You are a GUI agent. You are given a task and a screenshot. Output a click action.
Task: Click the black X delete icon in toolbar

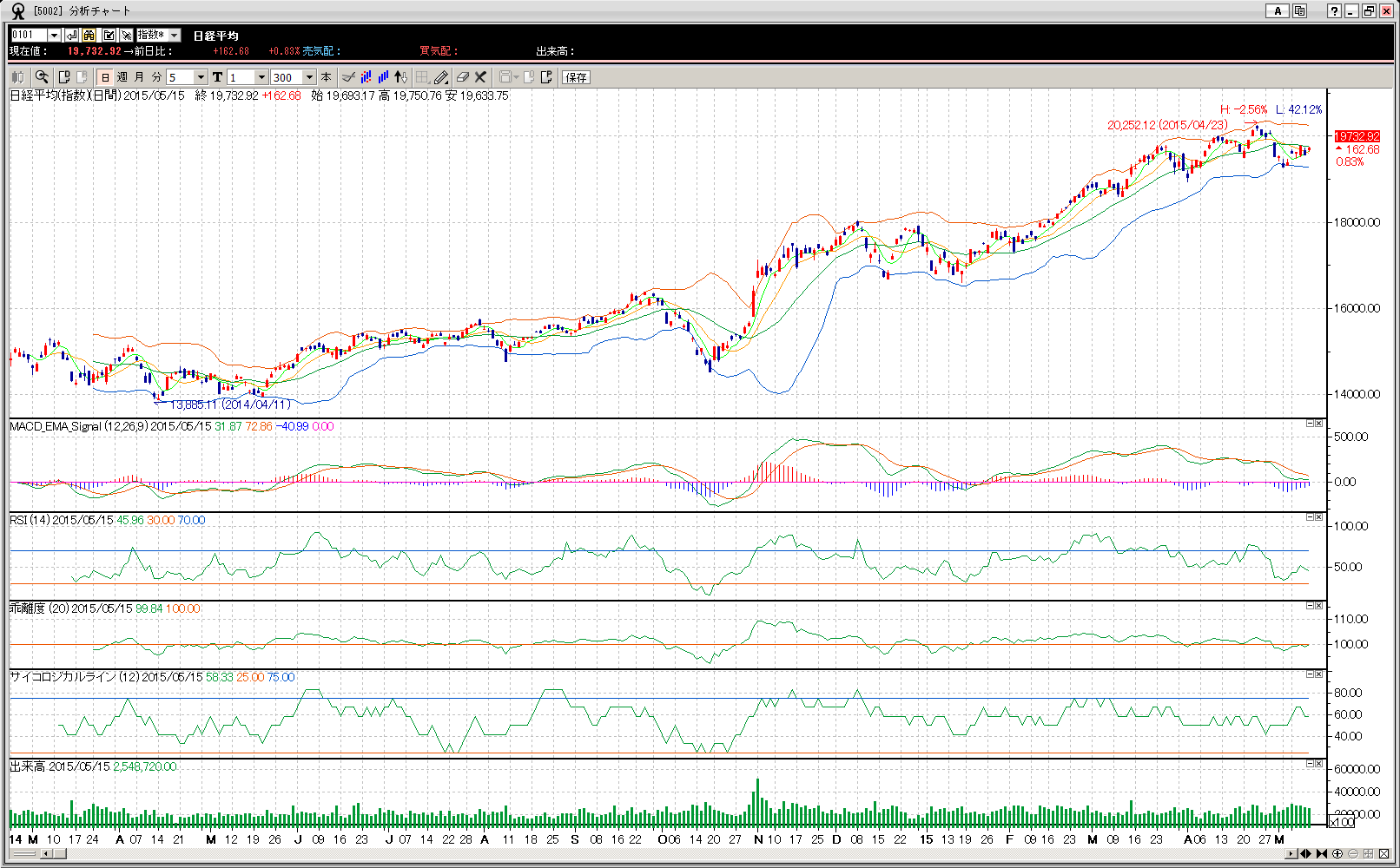point(480,77)
